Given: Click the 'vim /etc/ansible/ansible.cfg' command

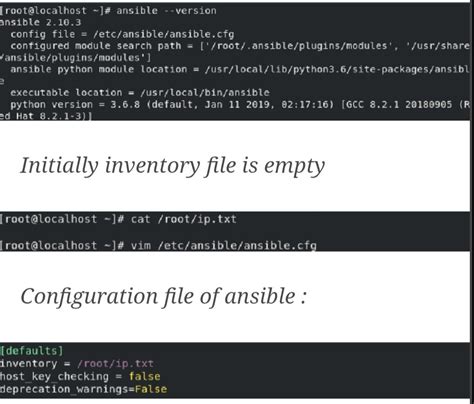Looking at the screenshot, I should (x=224, y=246).
